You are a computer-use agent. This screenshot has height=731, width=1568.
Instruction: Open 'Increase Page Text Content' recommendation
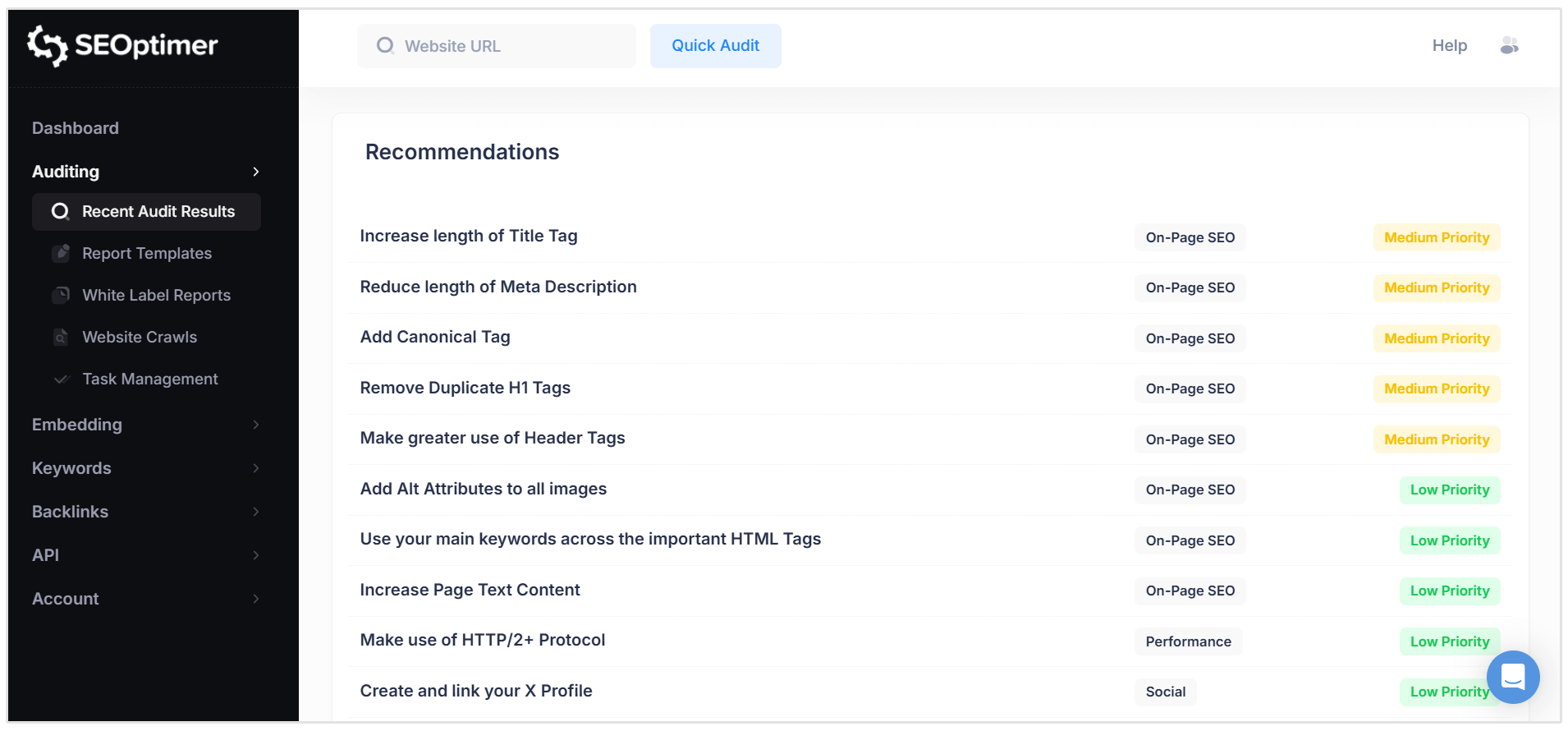point(470,590)
